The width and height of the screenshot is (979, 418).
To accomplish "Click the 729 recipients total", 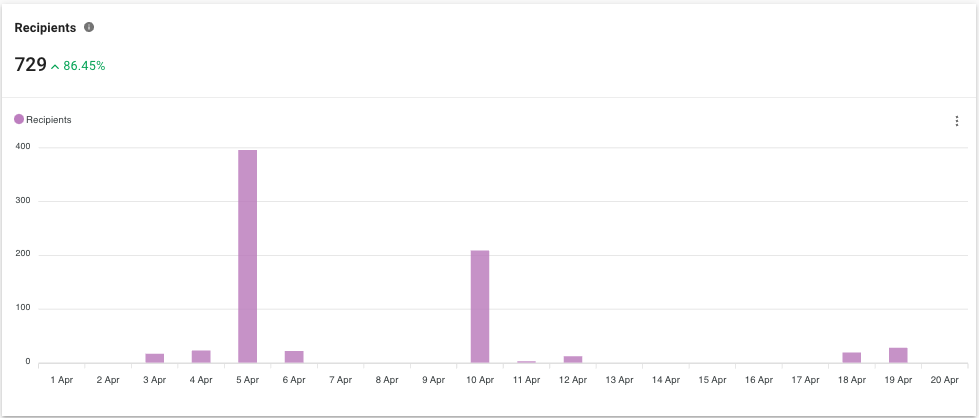I will tap(30, 65).
